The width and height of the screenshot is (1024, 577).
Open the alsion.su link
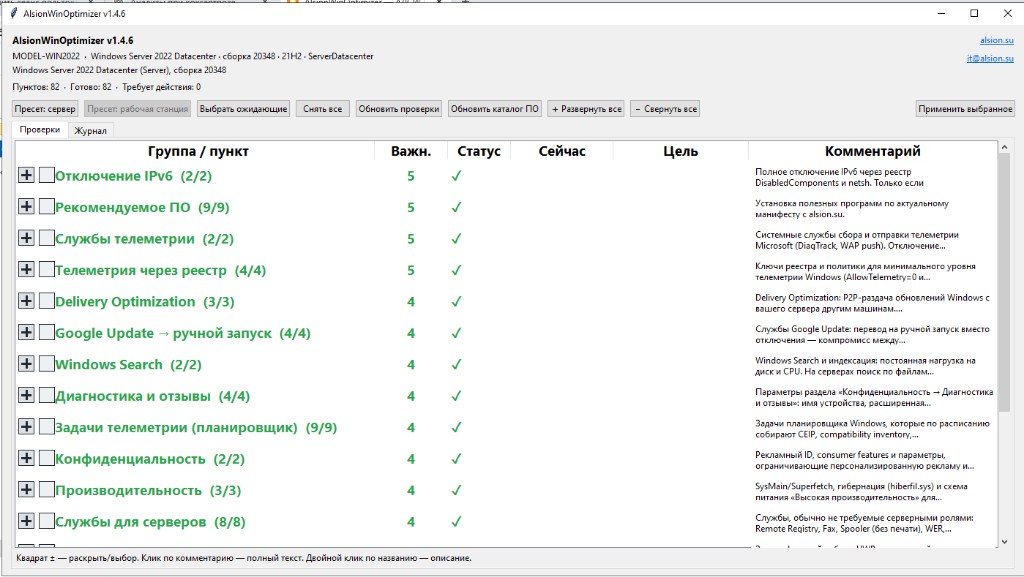[997, 40]
